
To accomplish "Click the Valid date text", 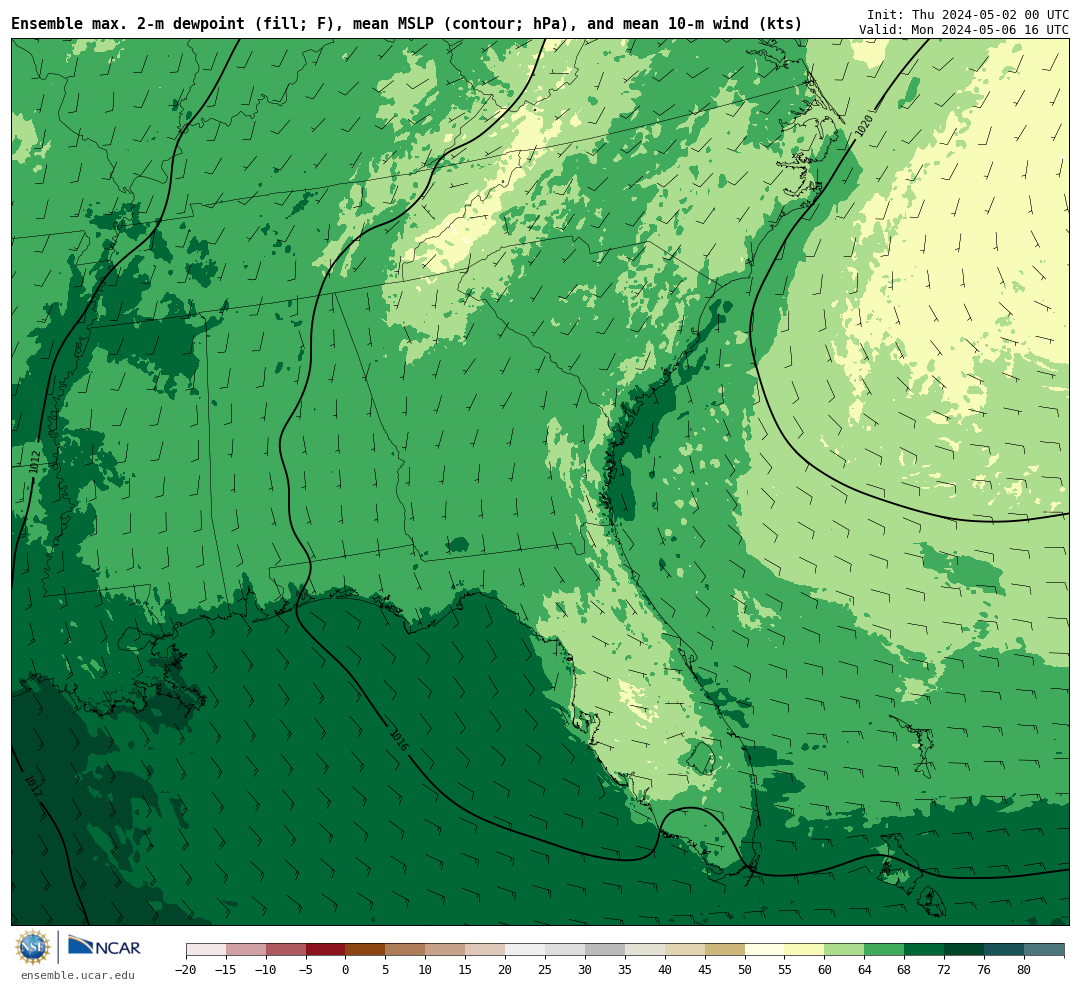I will tap(964, 30).
